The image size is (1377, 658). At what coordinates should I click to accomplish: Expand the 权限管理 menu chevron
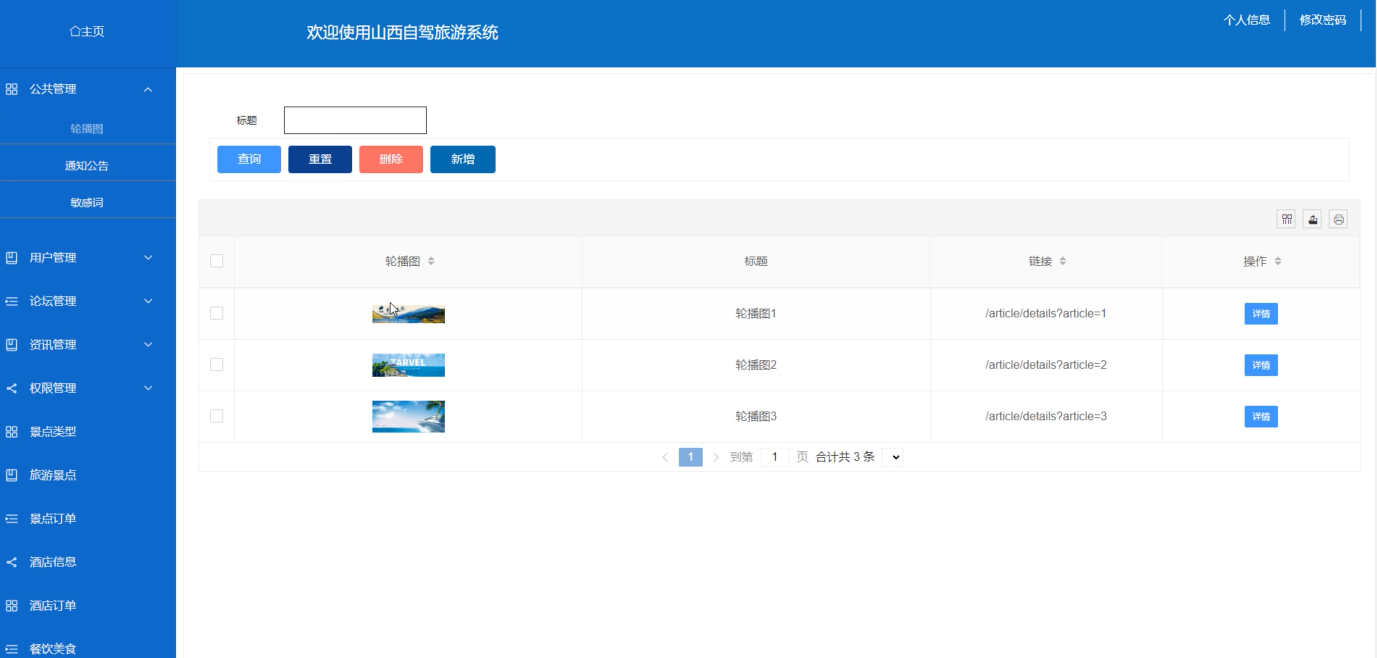click(149, 388)
